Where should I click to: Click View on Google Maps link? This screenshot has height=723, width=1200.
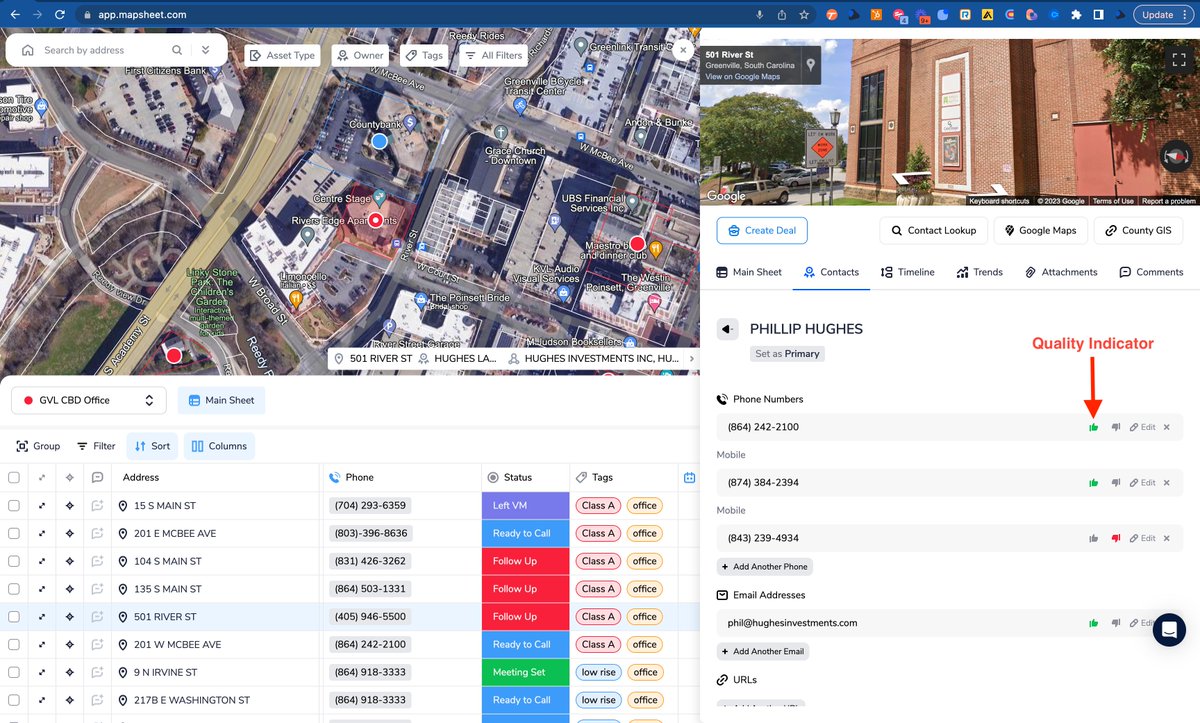(742, 77)
